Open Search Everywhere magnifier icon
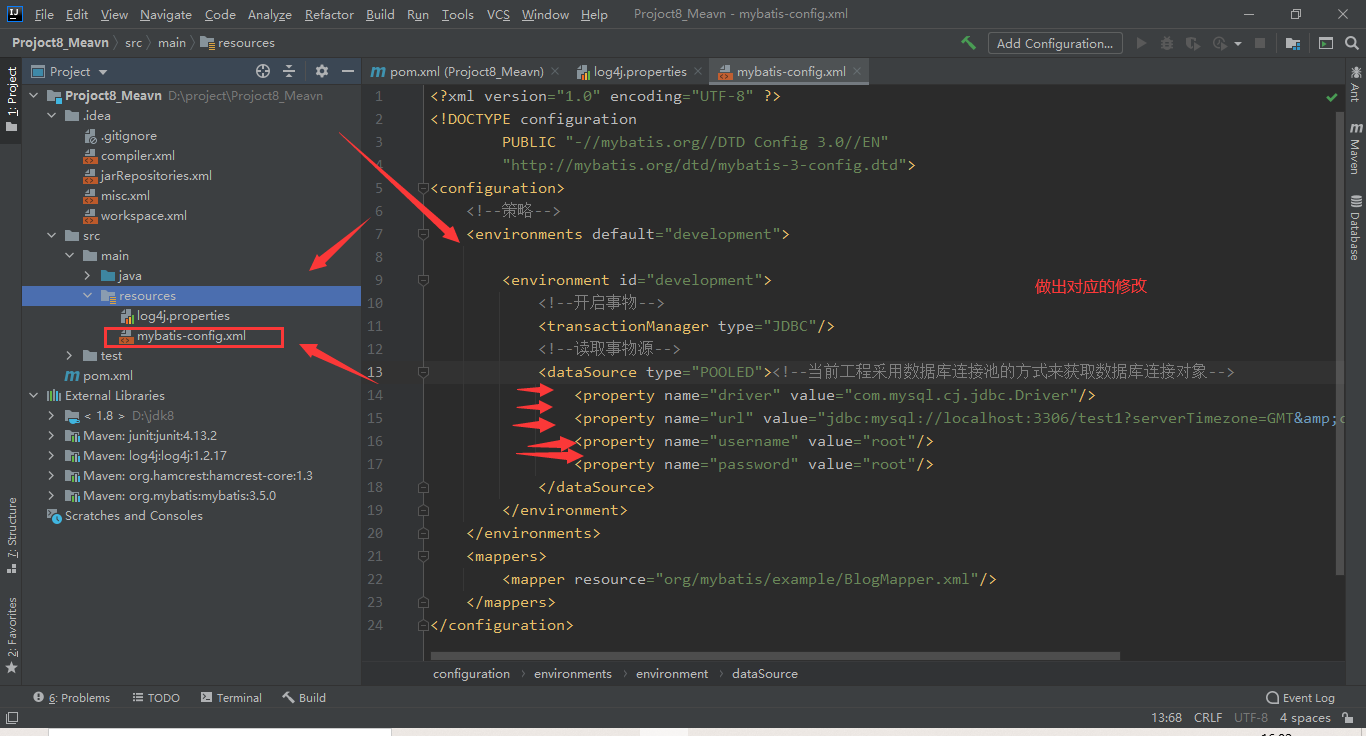The image size is (1366, 736). click(x=1351, y=43)
